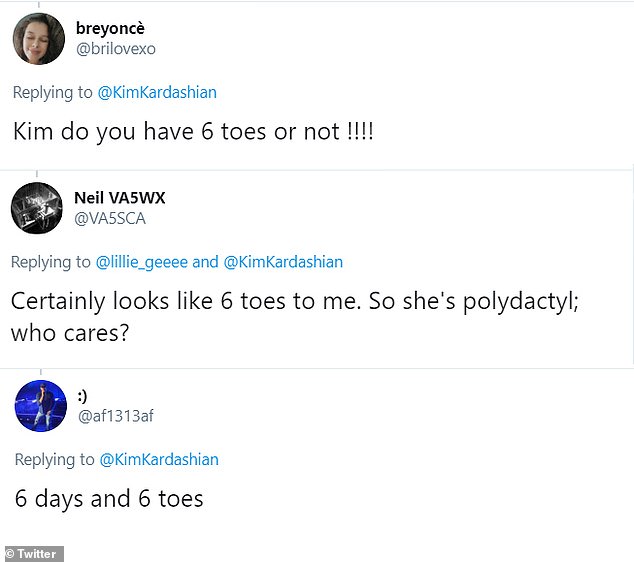Click the ":)" display name
Screen dimensions: 634x562
coord(81,396)
